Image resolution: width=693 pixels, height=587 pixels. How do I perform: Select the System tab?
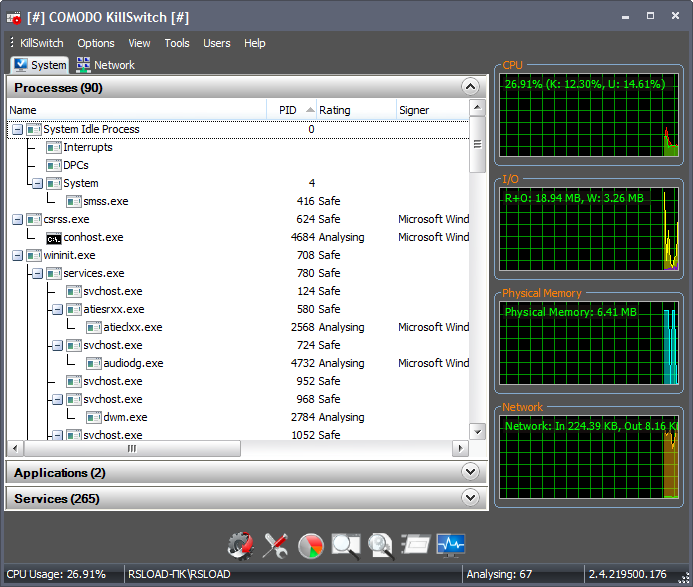(x=40, y=65)
